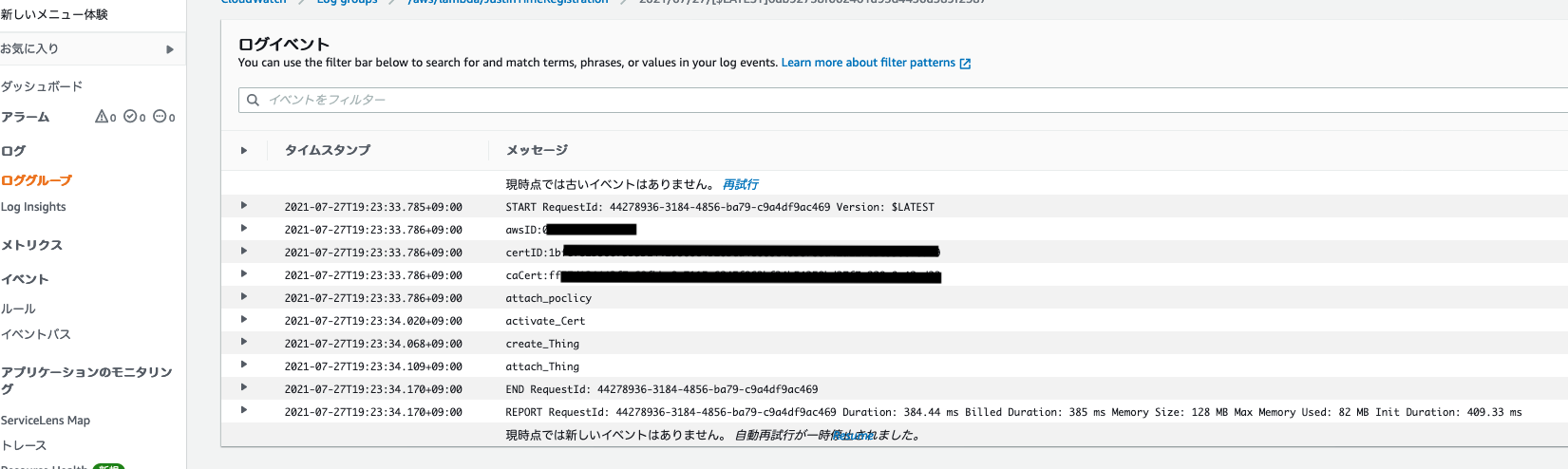
Task: Open アプリケーションのモニタリング section
Action: (86, 381)
